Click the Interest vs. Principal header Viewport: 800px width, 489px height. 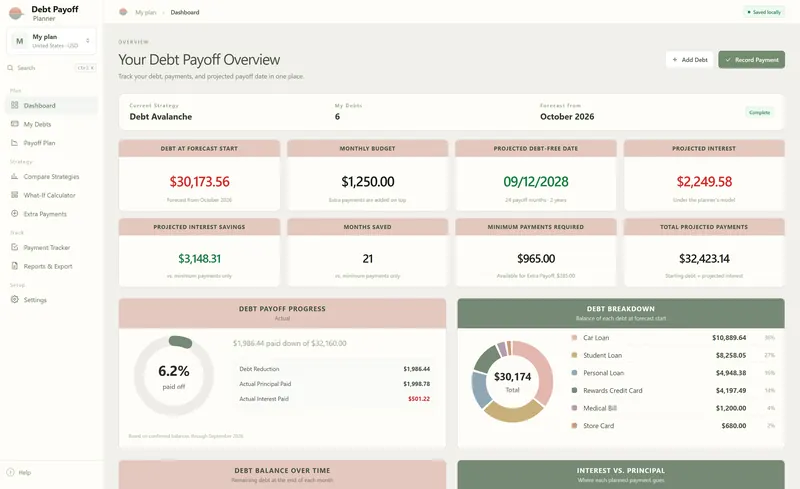pos(621,475)
